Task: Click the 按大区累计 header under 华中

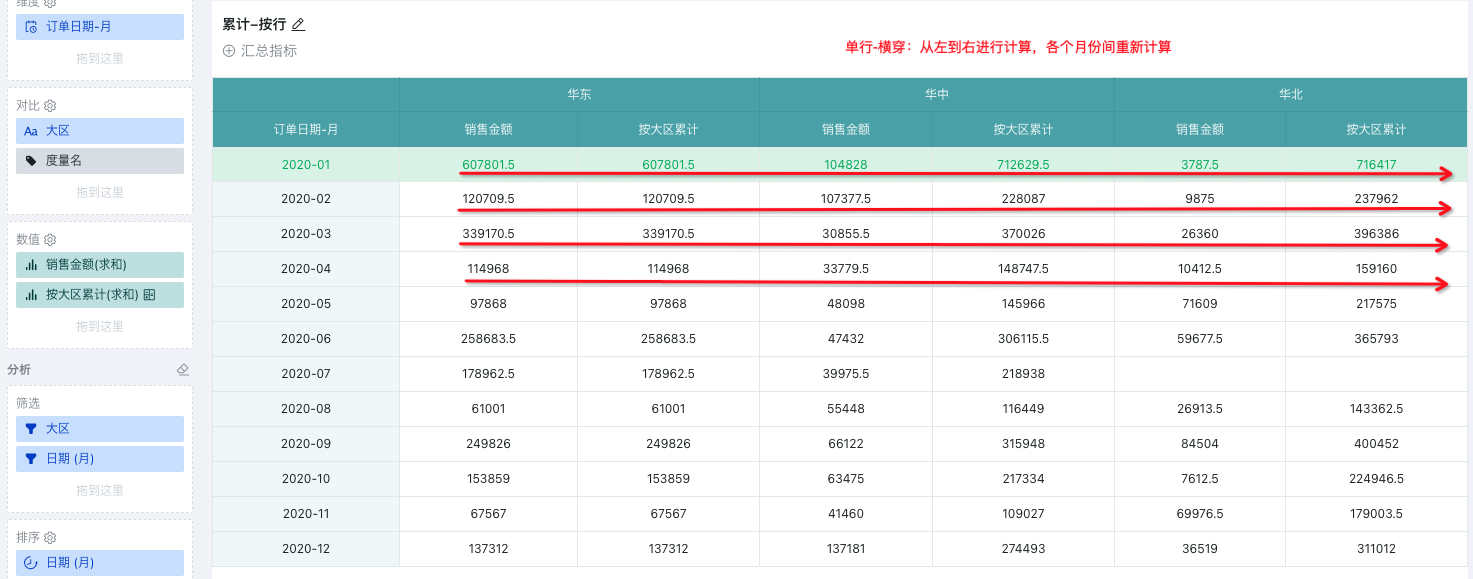Action: pyautogui.click(x=1022, y=130)
